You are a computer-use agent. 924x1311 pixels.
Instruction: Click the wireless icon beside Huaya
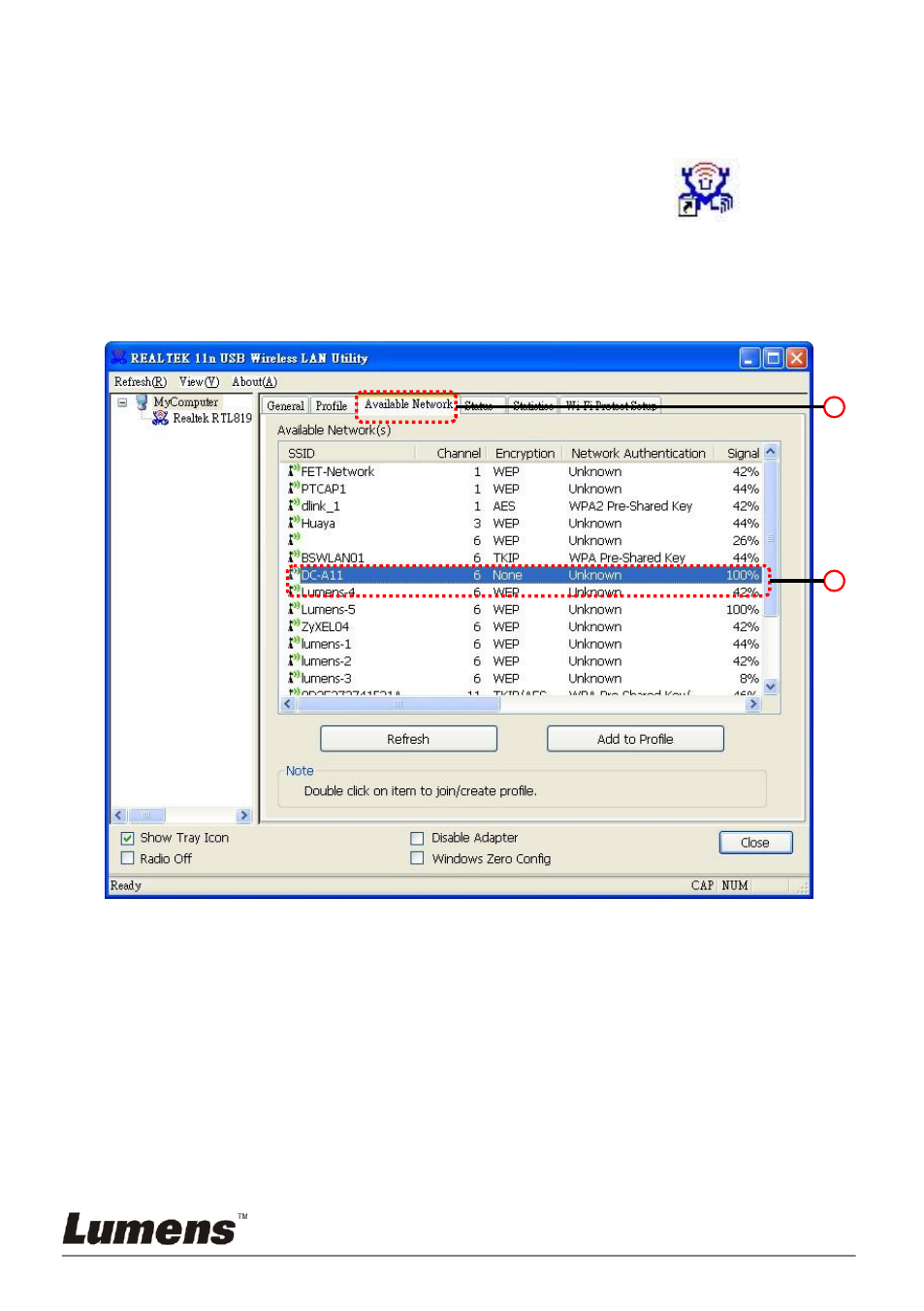[294, 522]
